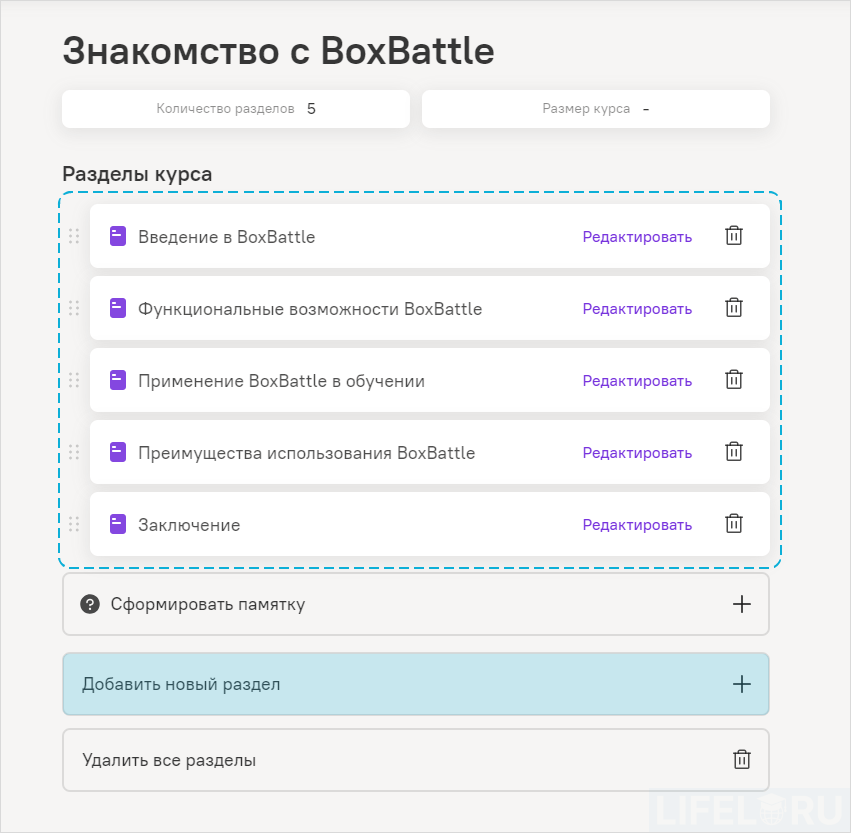Click the course title Знакомство с BoxBattle
The height and width of the screenshot is (833, 851).
pyautogui.click(x=278, y=49)
